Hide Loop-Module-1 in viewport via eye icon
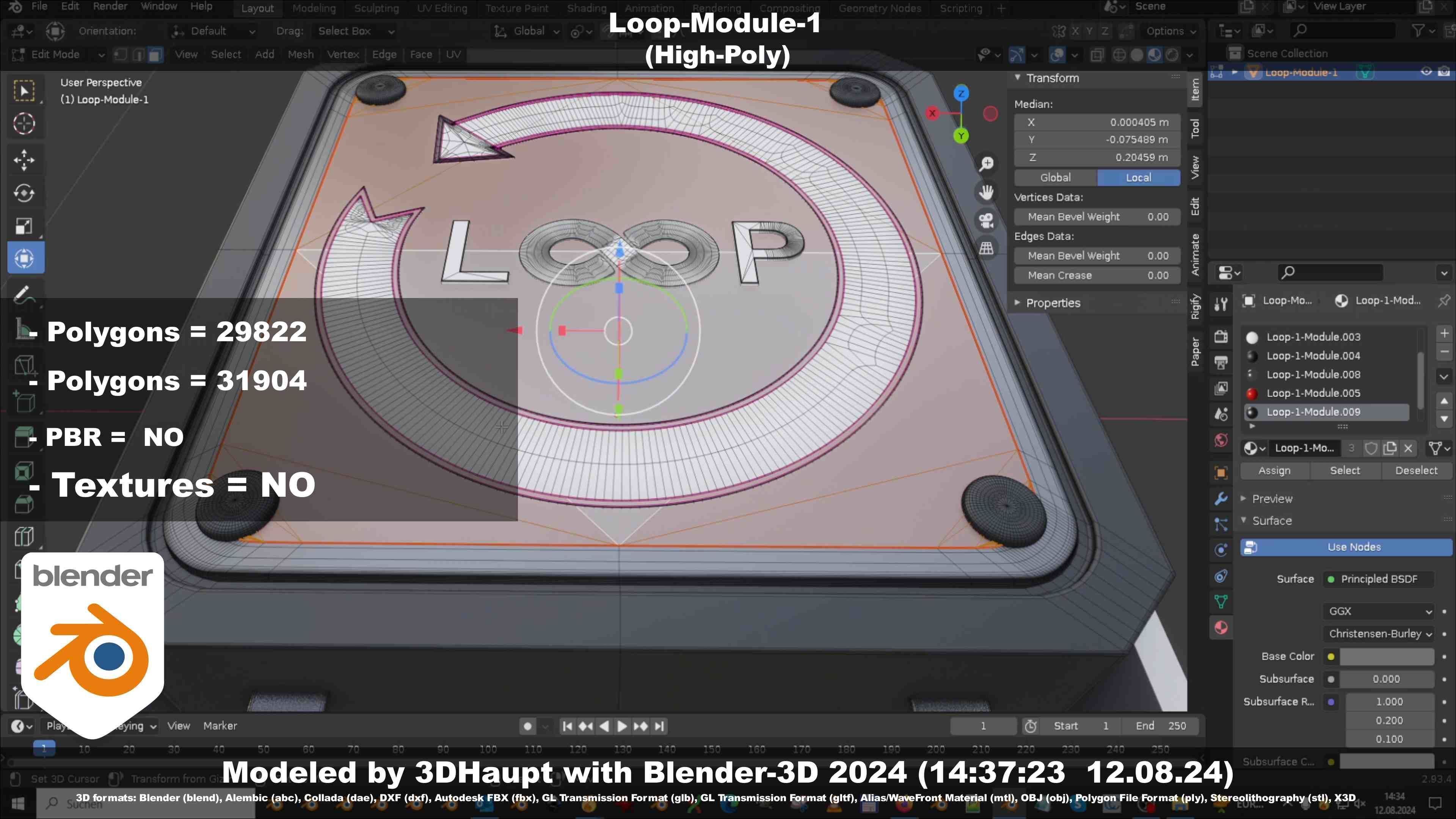The image size is (1456, 819). pos(1426,72)
